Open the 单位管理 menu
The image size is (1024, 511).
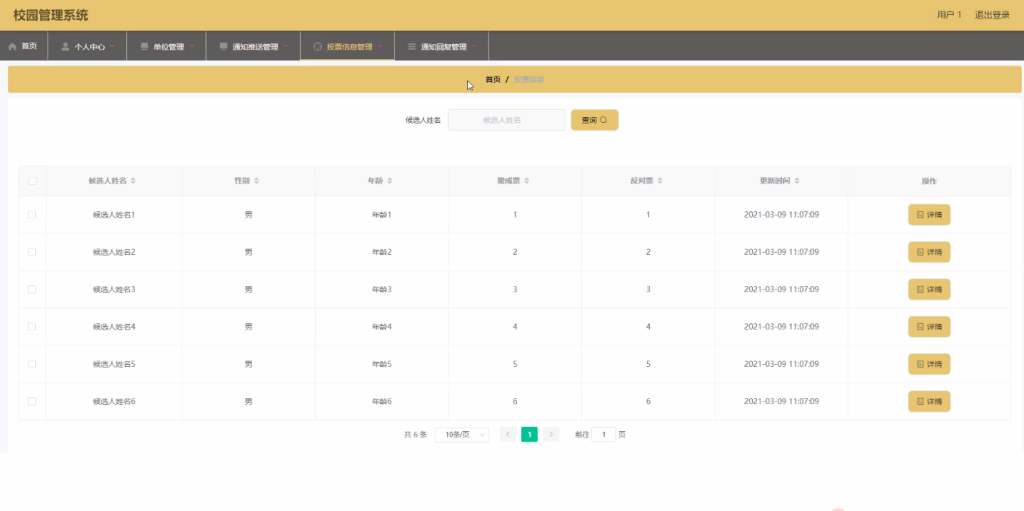168,47
